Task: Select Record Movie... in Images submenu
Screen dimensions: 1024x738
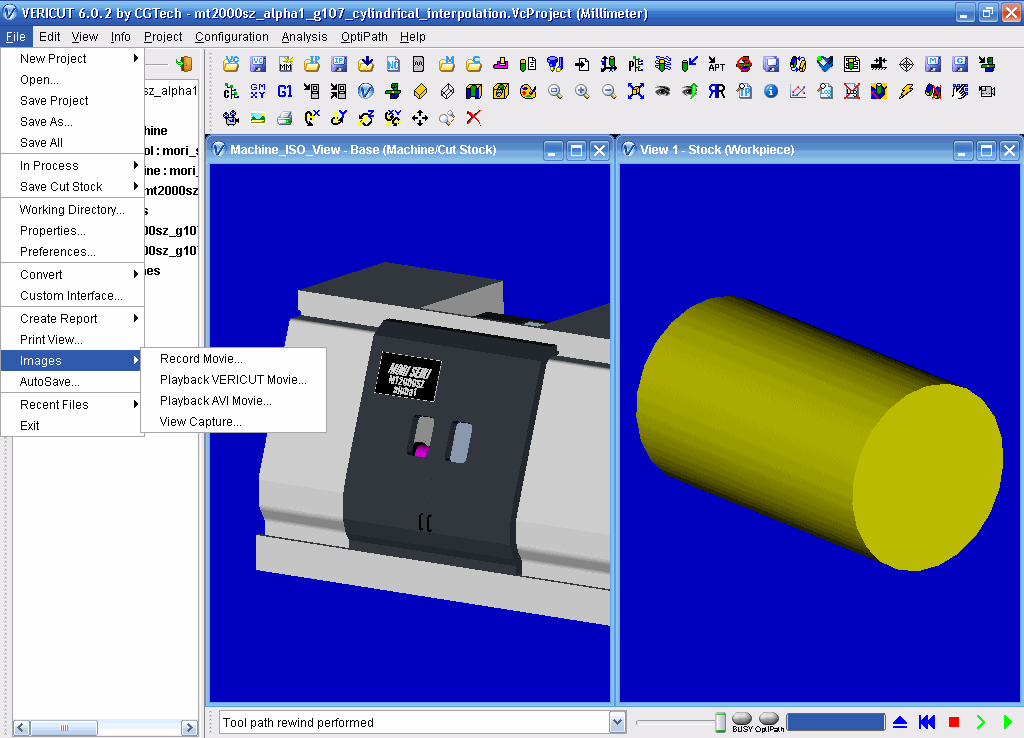Action: [x=233, y=359]
